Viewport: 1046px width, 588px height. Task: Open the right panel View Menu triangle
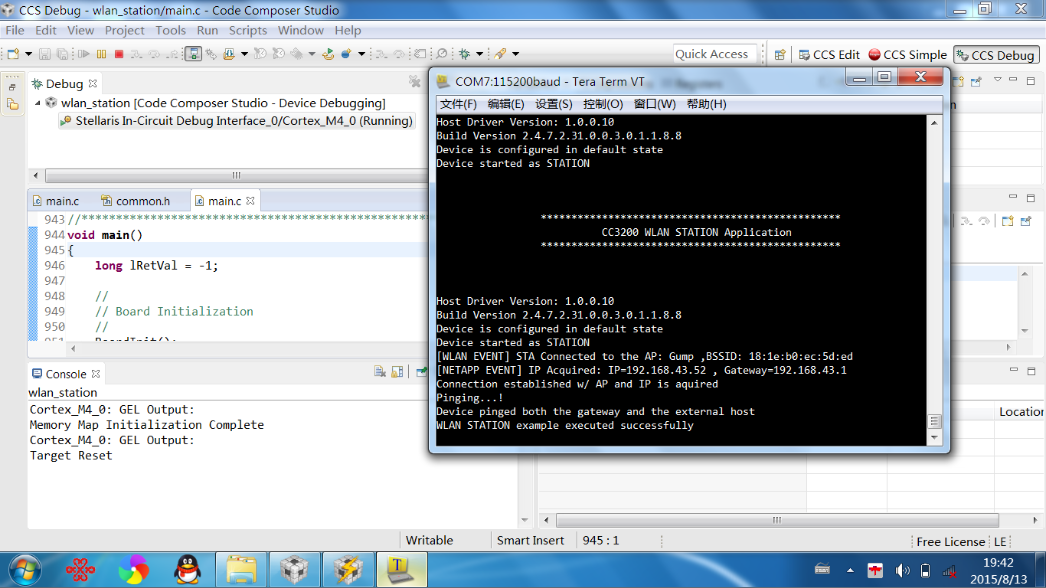997,79
